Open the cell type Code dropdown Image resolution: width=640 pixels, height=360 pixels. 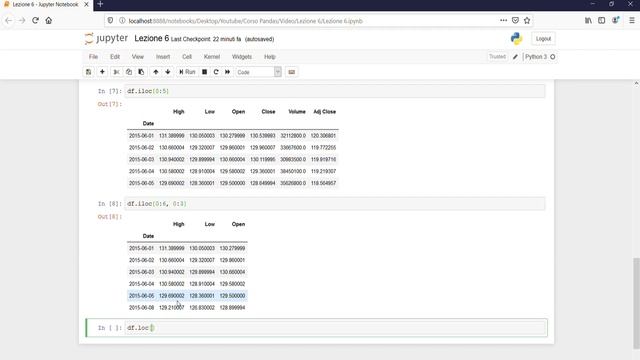click(x=259, y=72)
